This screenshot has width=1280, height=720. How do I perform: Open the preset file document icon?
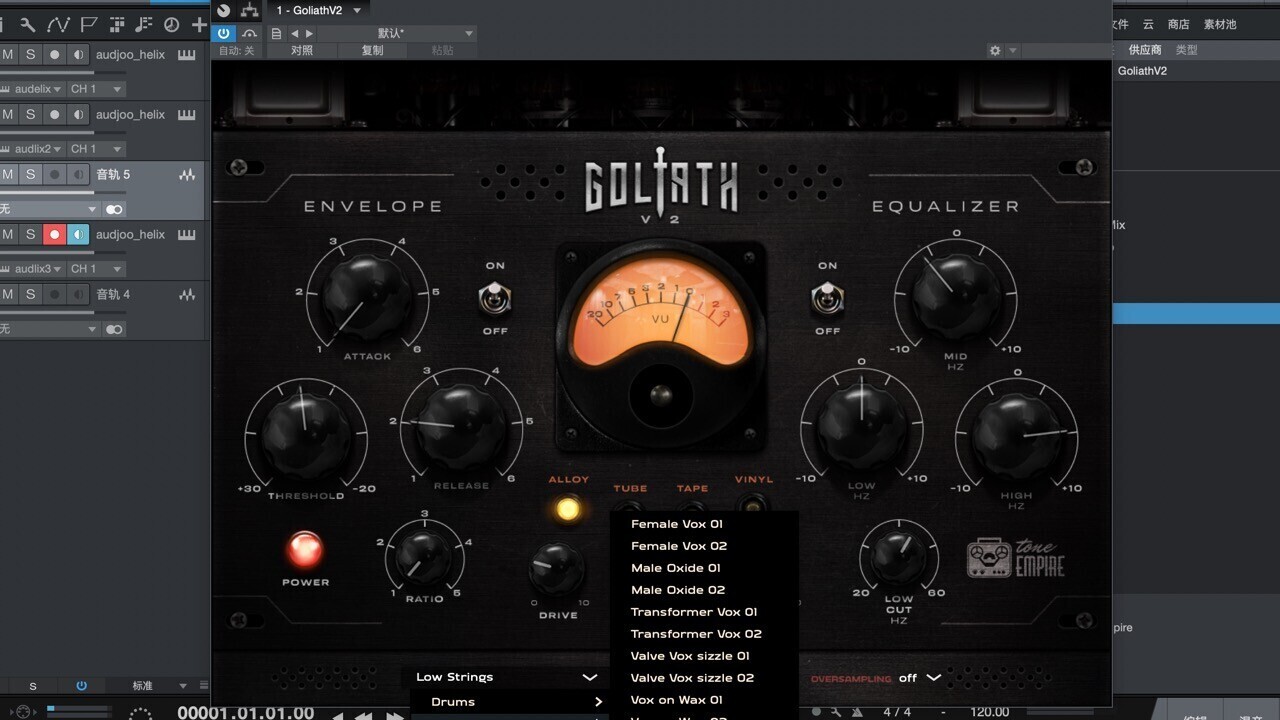click(277, 33)
